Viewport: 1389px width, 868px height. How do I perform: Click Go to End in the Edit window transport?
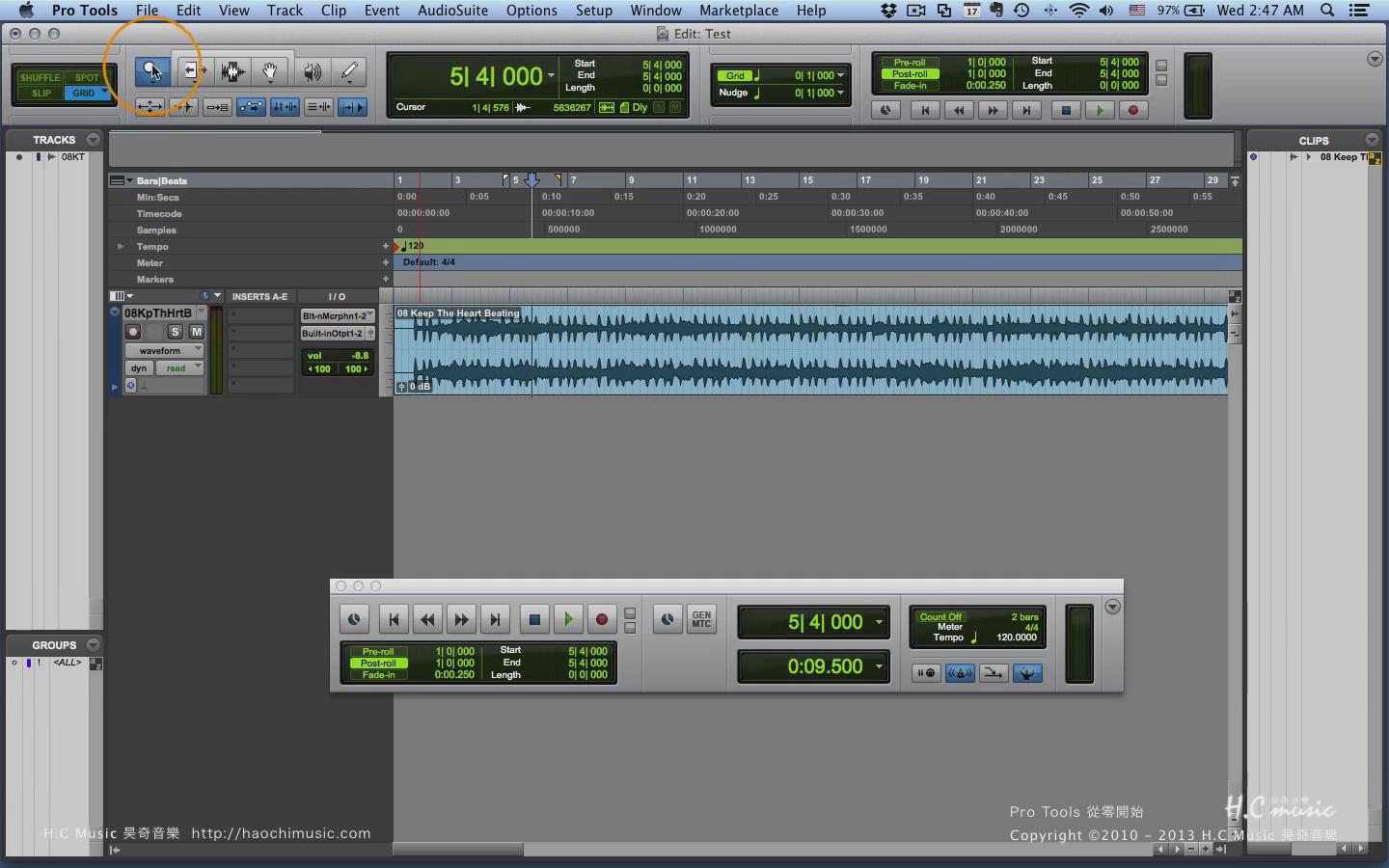click(1026, 110)
